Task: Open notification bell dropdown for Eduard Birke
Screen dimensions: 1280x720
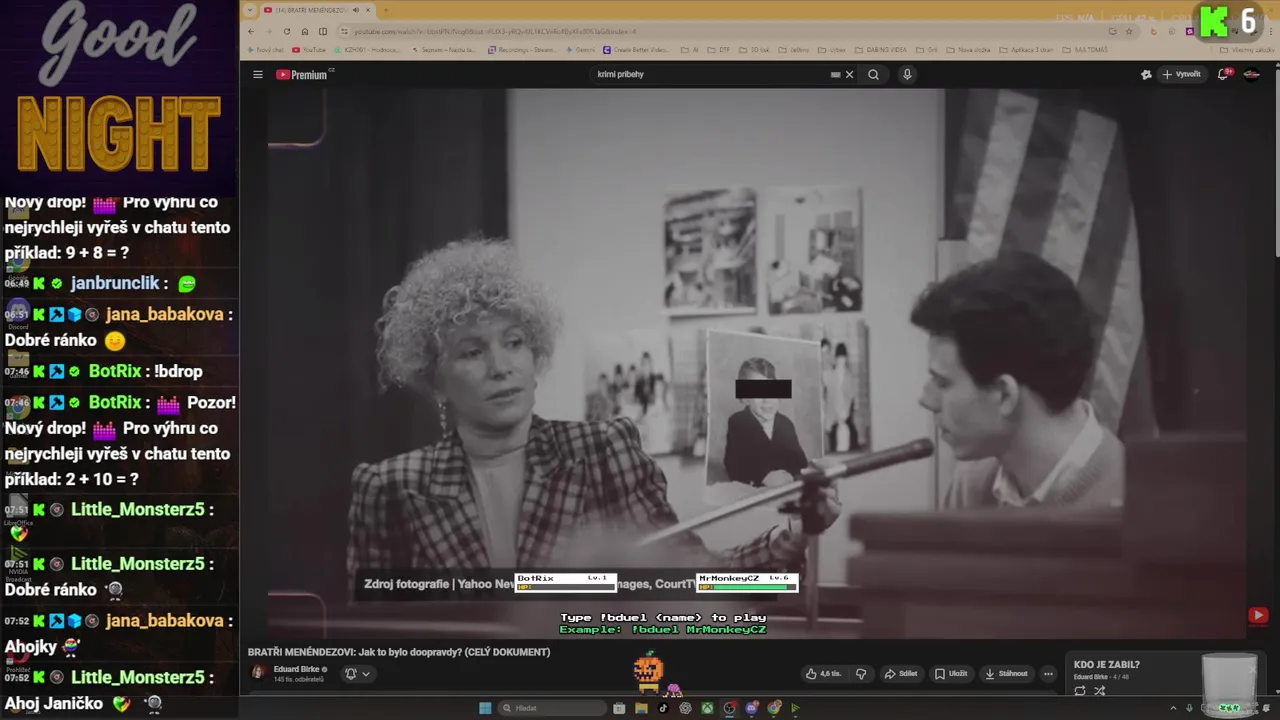Action: pos(357,674)
